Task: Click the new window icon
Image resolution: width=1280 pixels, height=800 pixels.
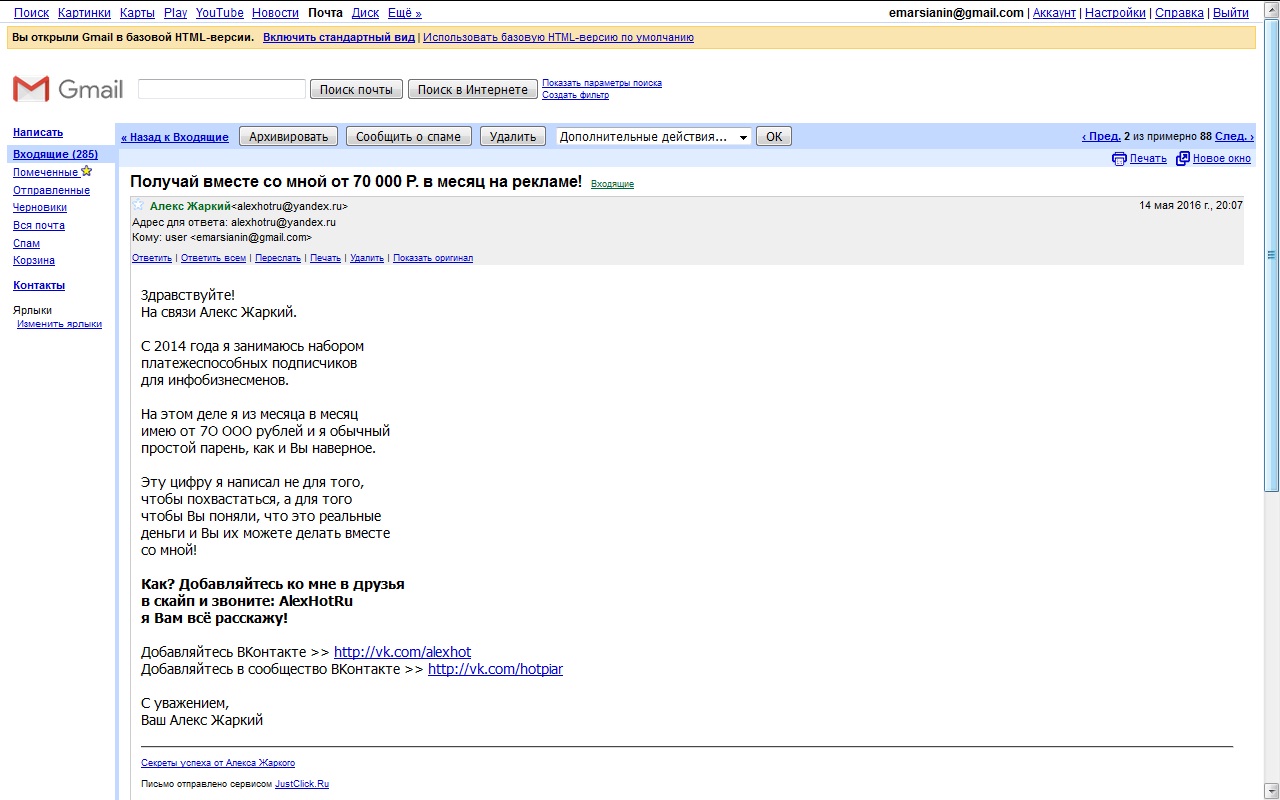Action: [x=1183, y=158]
